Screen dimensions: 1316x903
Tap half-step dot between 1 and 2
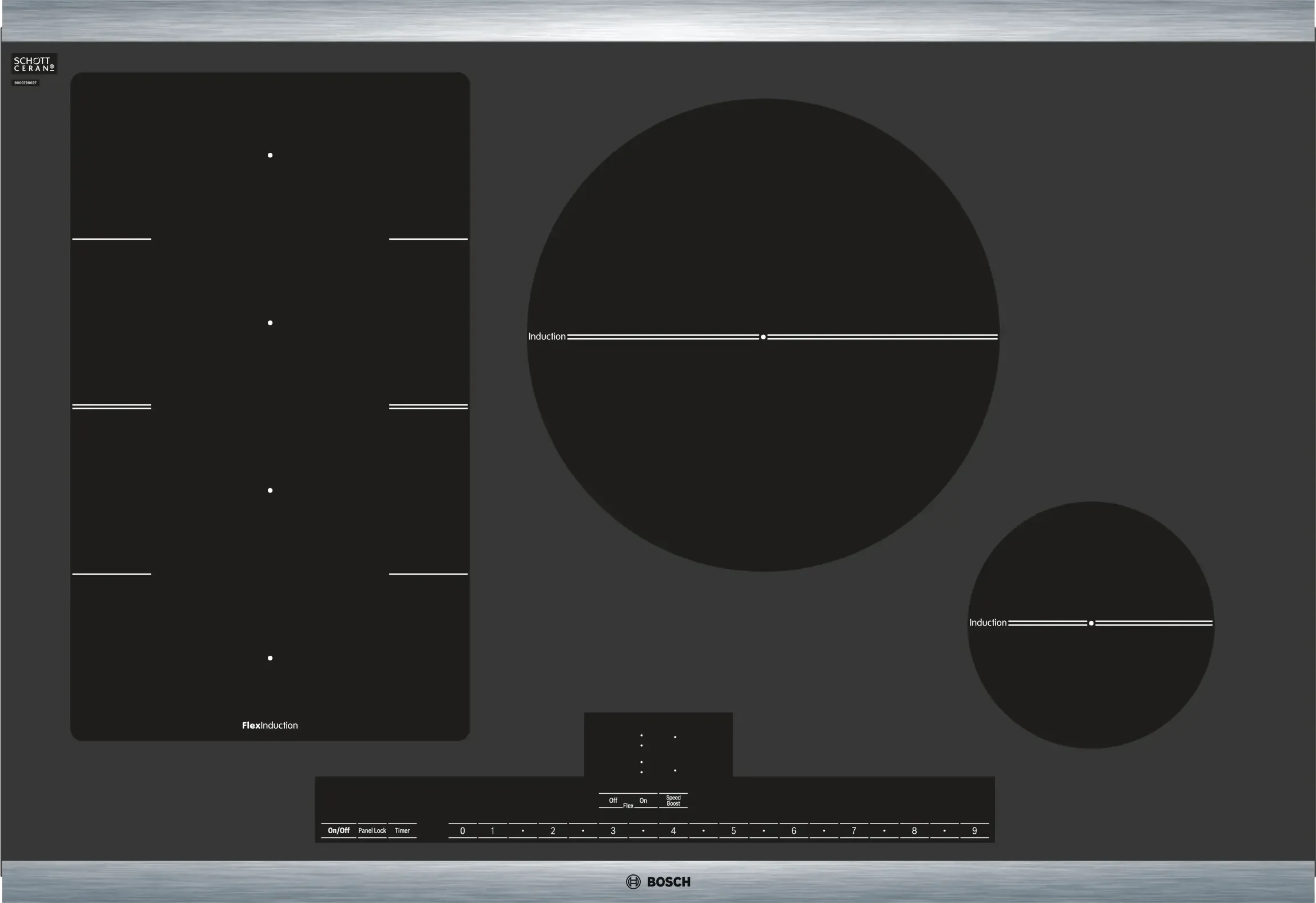[x=523, y=830]
